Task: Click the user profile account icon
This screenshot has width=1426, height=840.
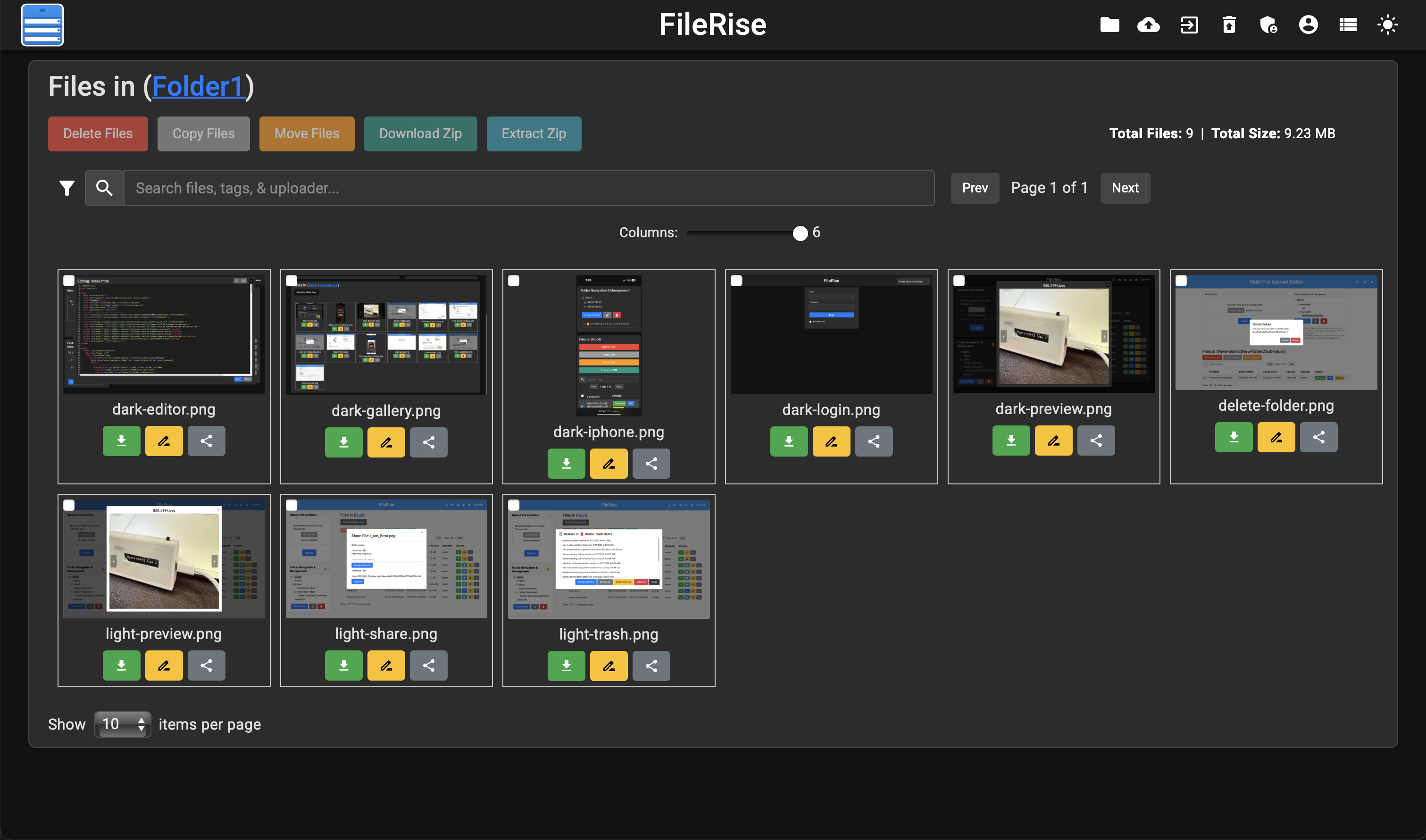Action: [1308, 25]
